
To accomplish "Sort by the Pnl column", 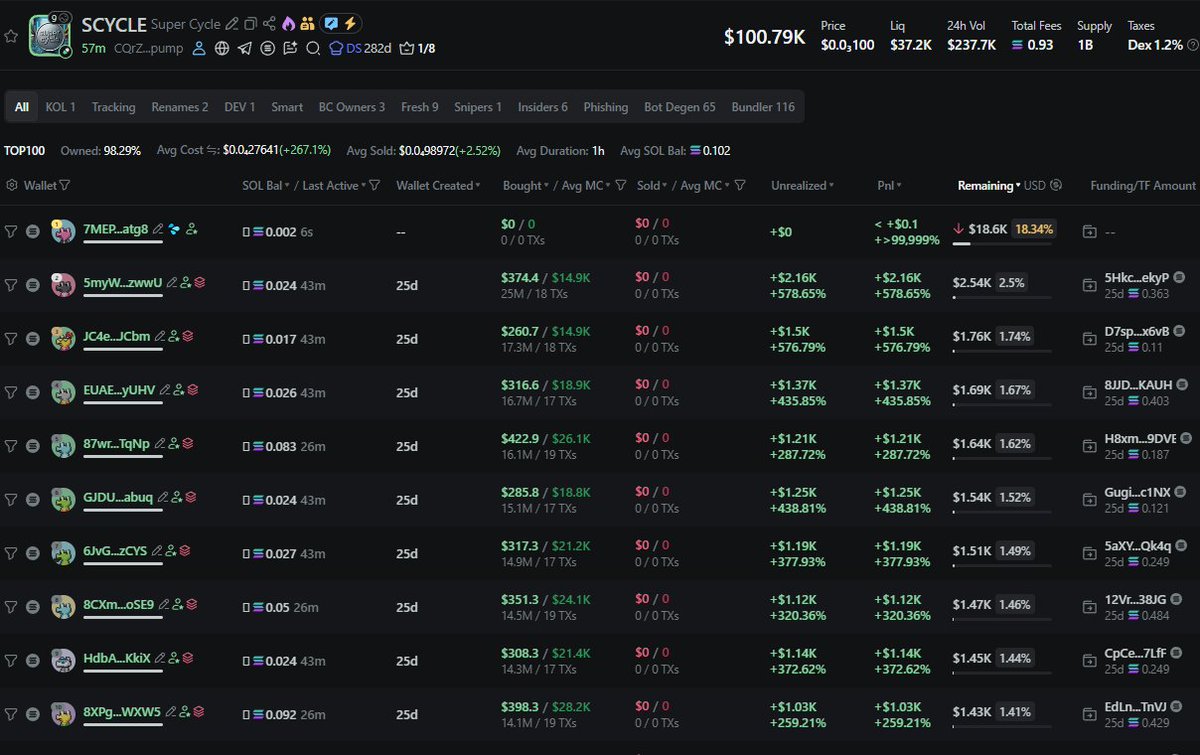I will pyautogui.click(x=888, y=185).
